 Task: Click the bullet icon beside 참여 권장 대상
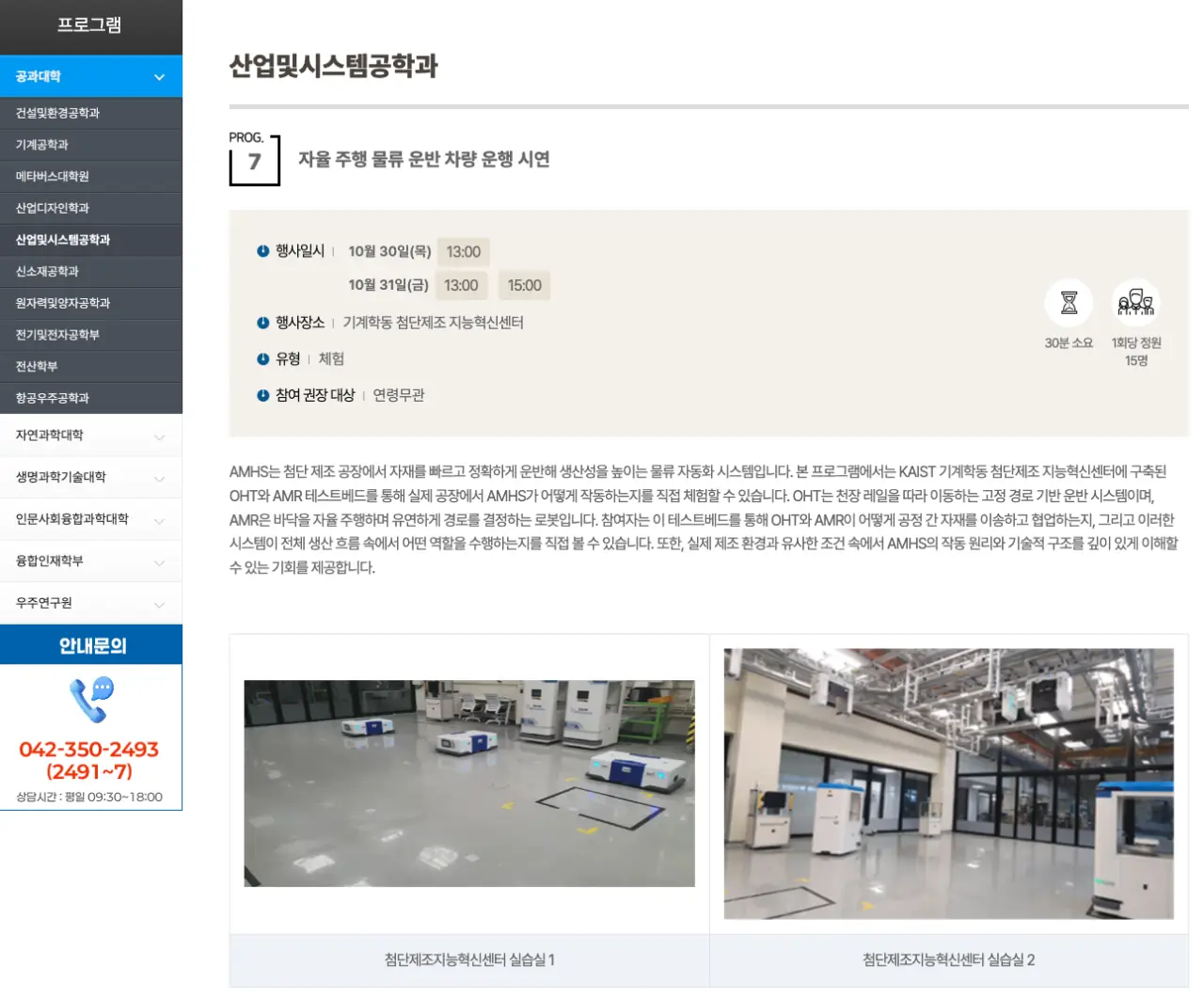coord(263,396)
